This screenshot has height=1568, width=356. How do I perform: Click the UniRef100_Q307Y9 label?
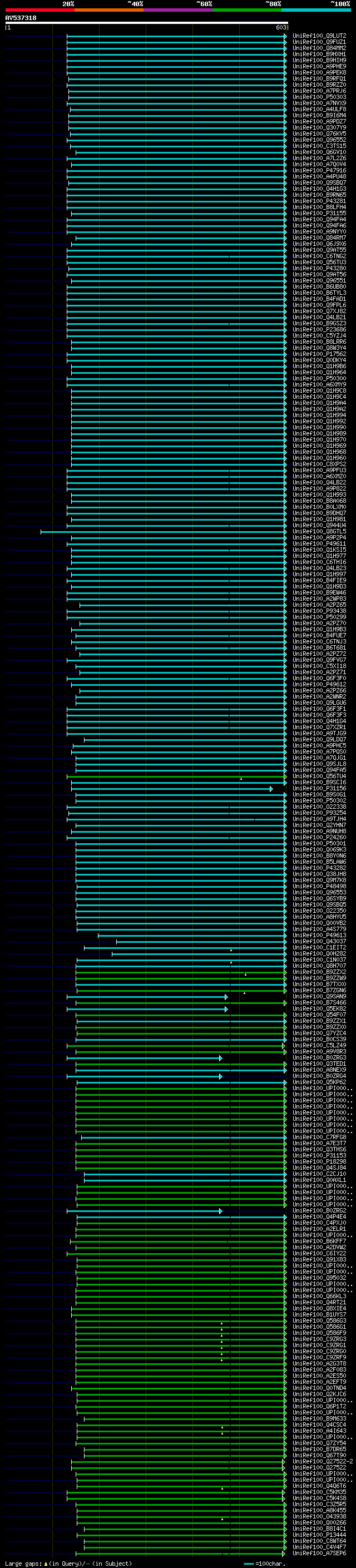(319, 128)
